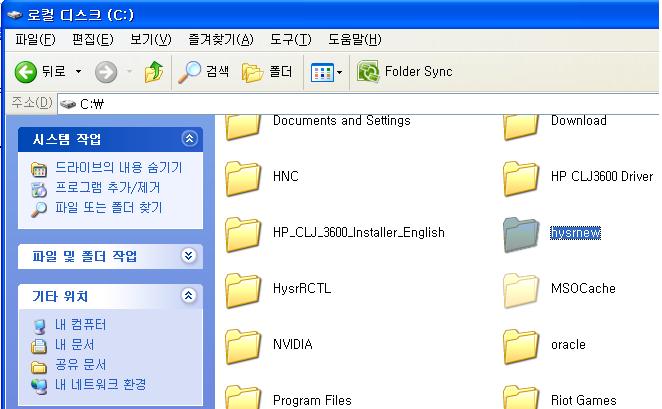Select the HNC folder icon
The image size is (662, 409).
243,178
